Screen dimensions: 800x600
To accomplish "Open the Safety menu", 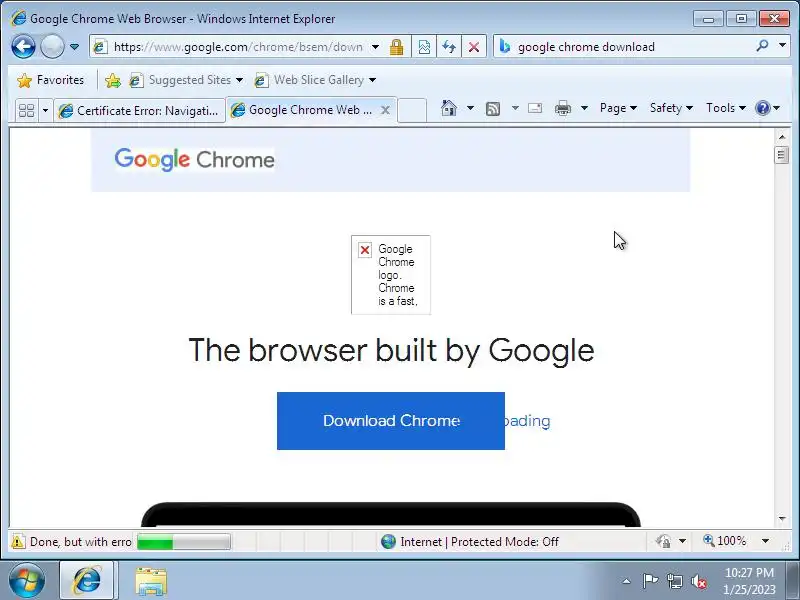I will tap(671, 108).
